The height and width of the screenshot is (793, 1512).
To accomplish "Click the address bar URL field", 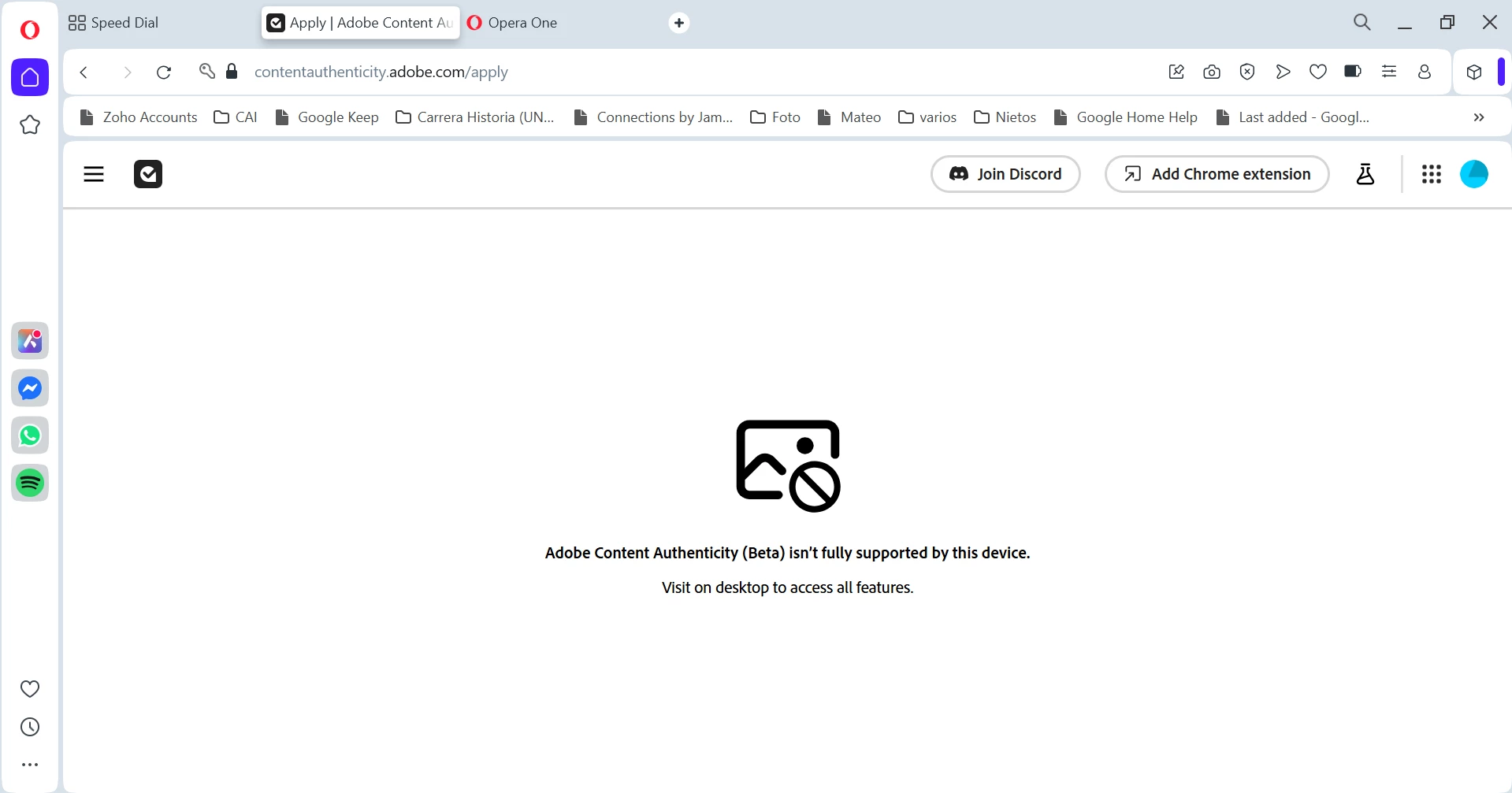I will click(381, 72).
